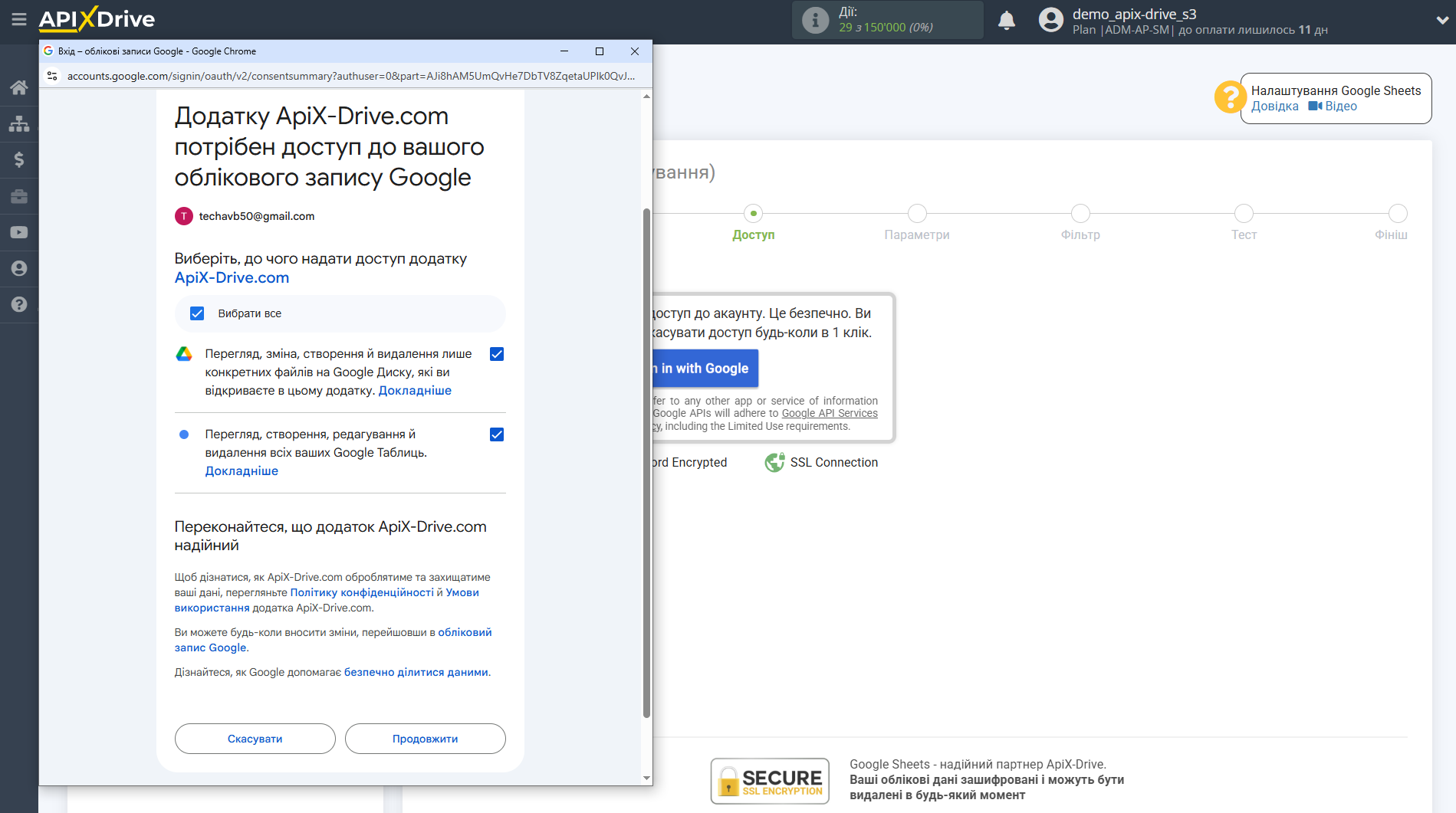Click the Sign in with Google button
Viewport: 1456px width, 813px height.
[x=705, y=369]
